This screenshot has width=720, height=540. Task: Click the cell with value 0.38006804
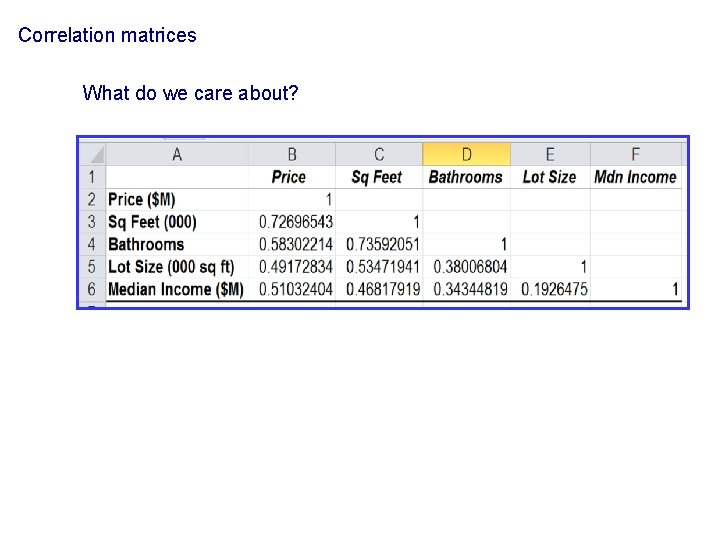pos(467,267)
